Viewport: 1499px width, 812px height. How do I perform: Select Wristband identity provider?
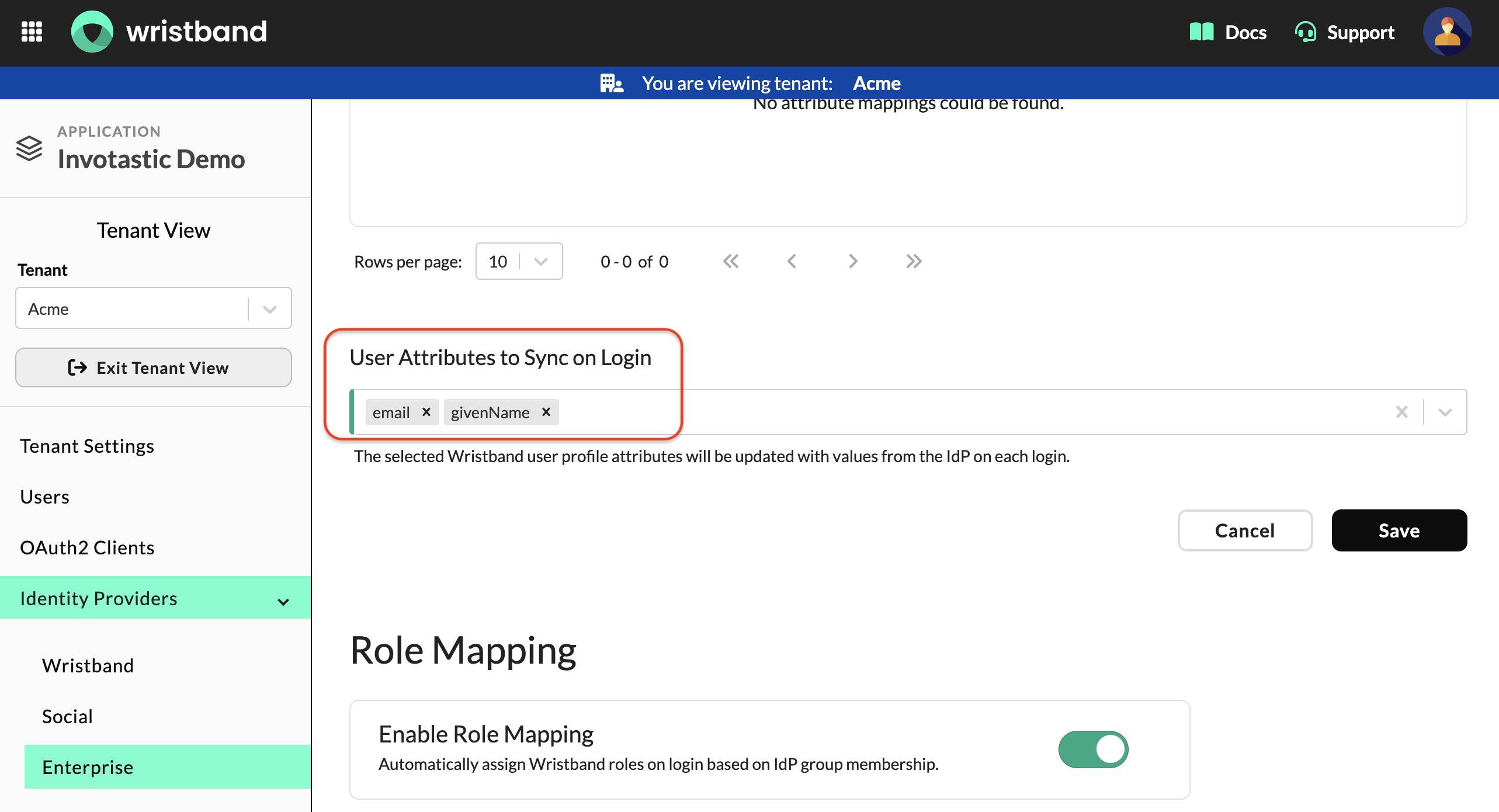(x=88, y=665)
